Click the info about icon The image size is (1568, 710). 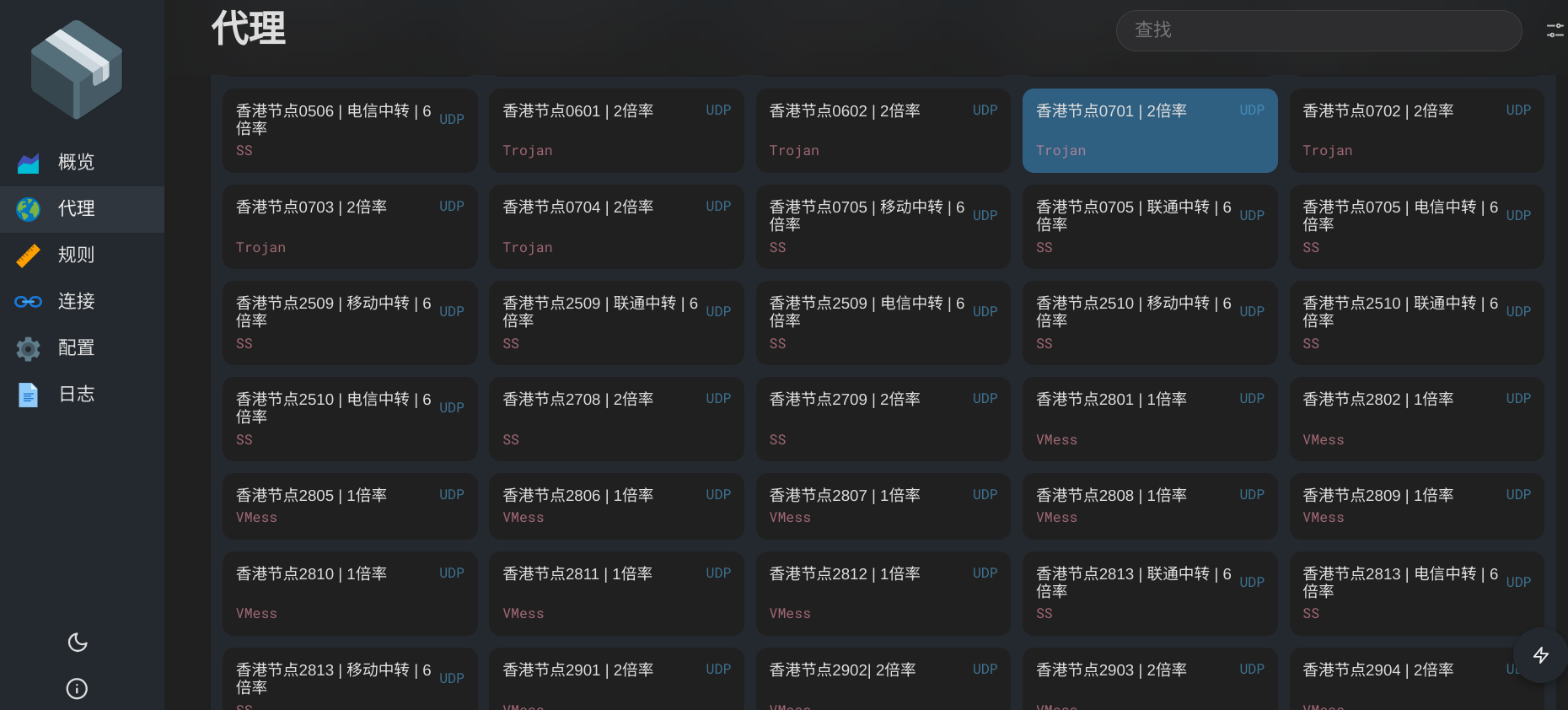click(x=77, y=689)
